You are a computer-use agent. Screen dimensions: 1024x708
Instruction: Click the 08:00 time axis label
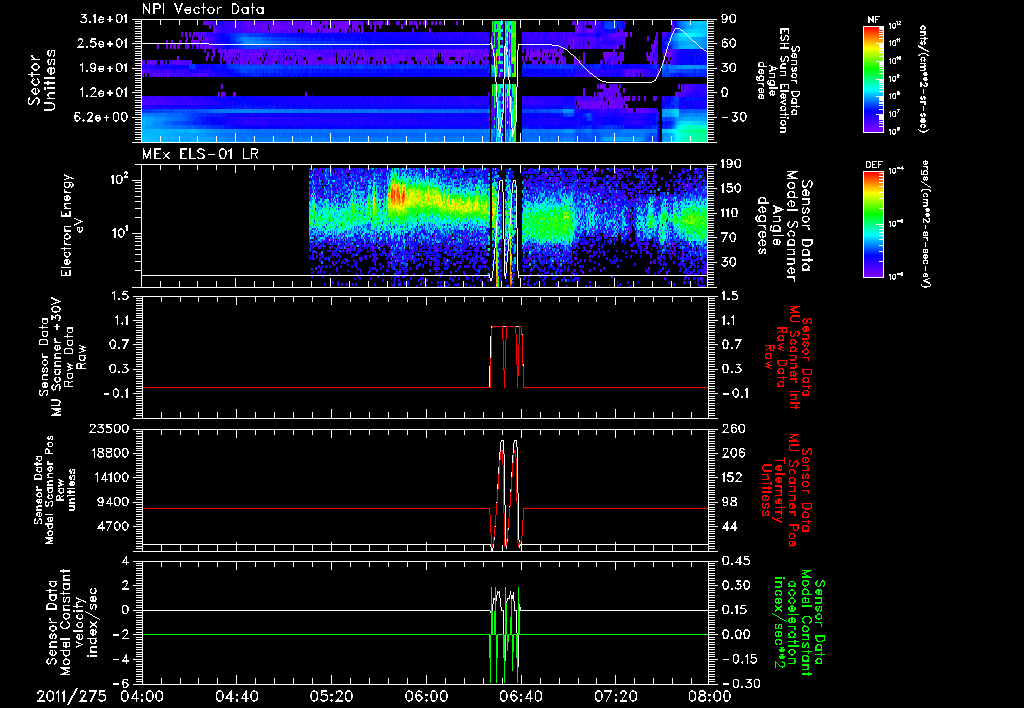coord(710,696)
